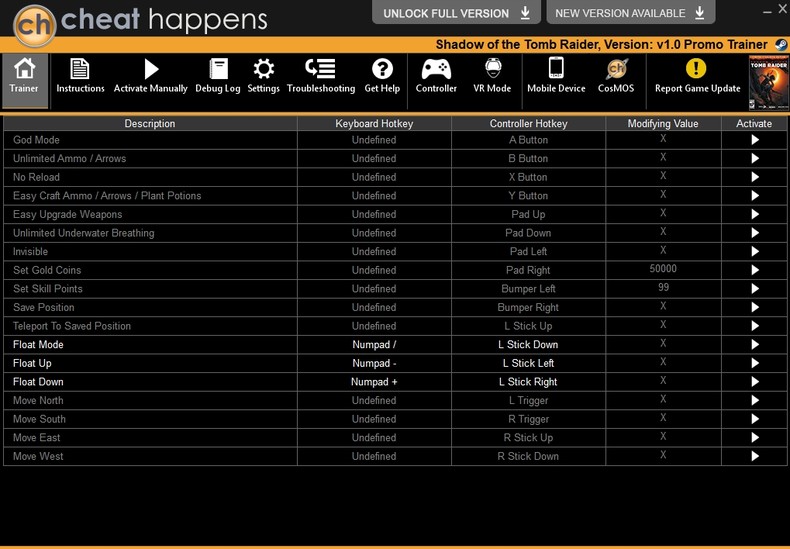This screenshot has width=790, height=549.
Task: Click controller hotkey Bumper Left
Action: point(528,289)
